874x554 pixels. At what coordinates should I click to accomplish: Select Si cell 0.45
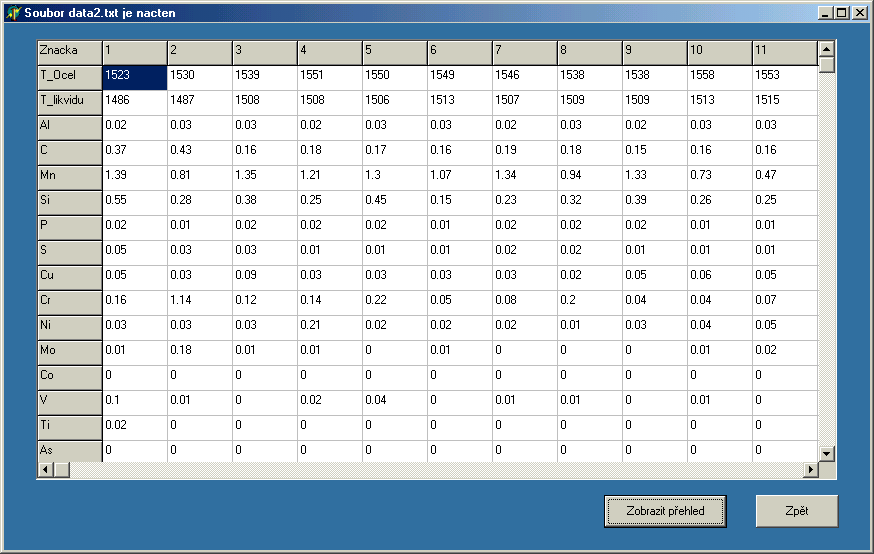tap(395, 203)
